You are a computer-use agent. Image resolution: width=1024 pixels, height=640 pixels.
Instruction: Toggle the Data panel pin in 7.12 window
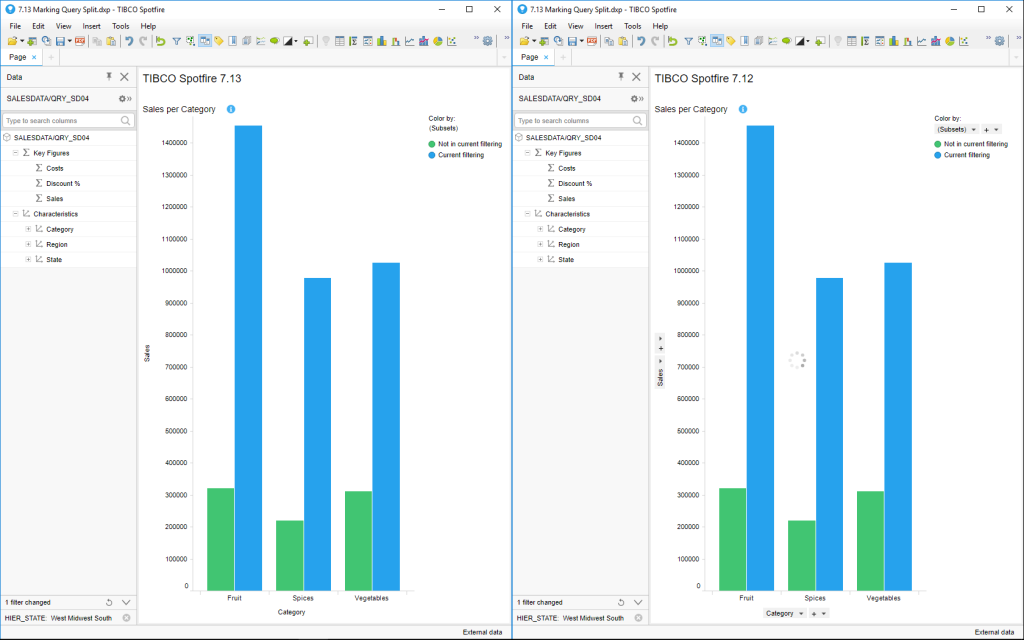(620, 77)
